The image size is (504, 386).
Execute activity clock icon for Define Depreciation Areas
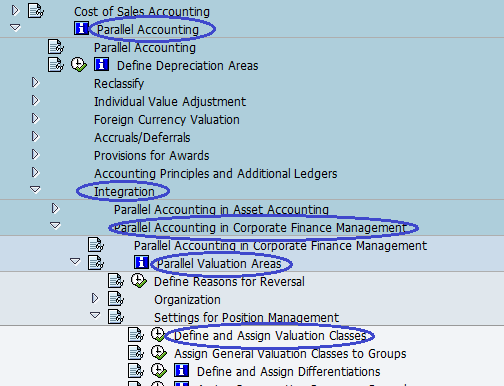79,65
